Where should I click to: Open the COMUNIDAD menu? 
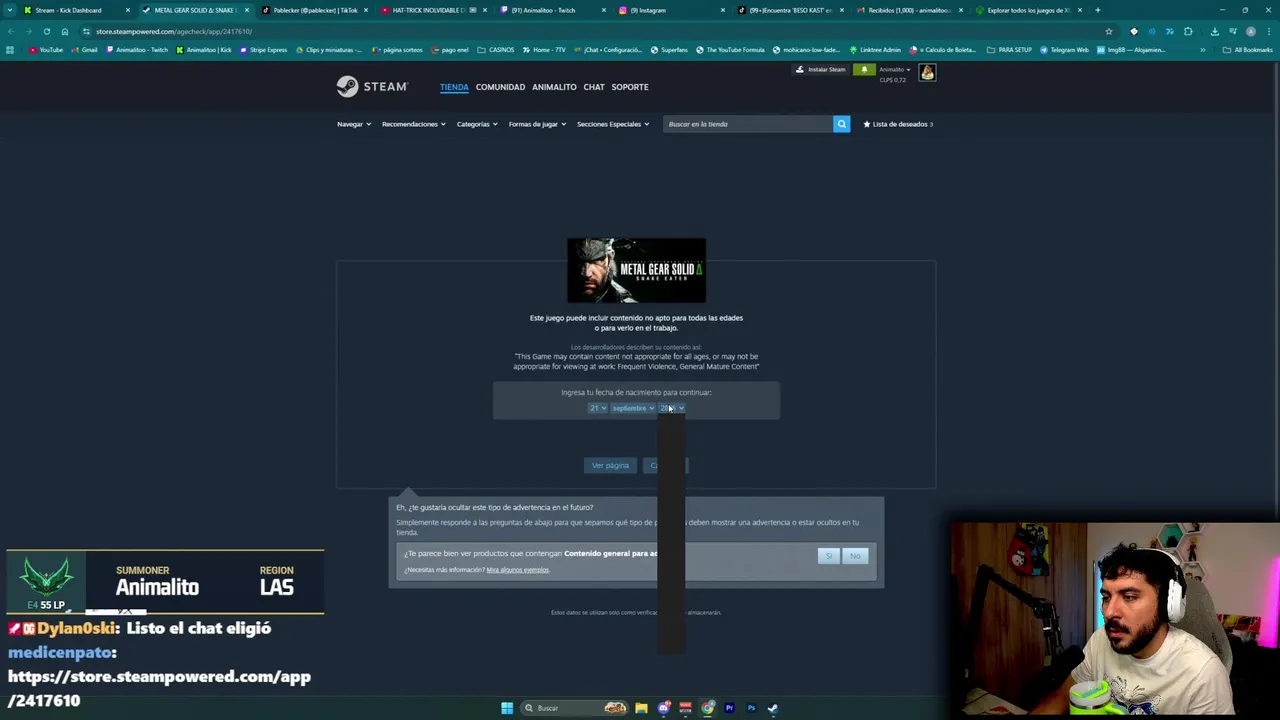pos(500,87)
